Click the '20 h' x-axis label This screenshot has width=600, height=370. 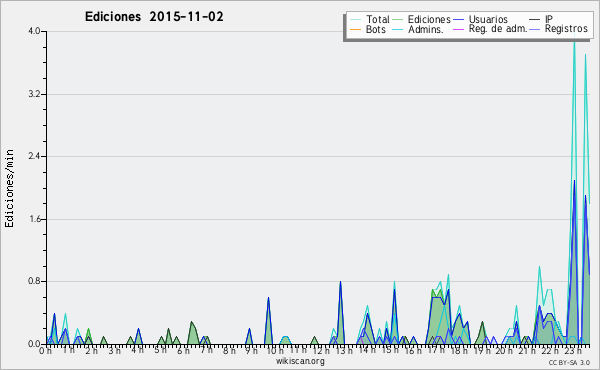(x=505, y=350)
